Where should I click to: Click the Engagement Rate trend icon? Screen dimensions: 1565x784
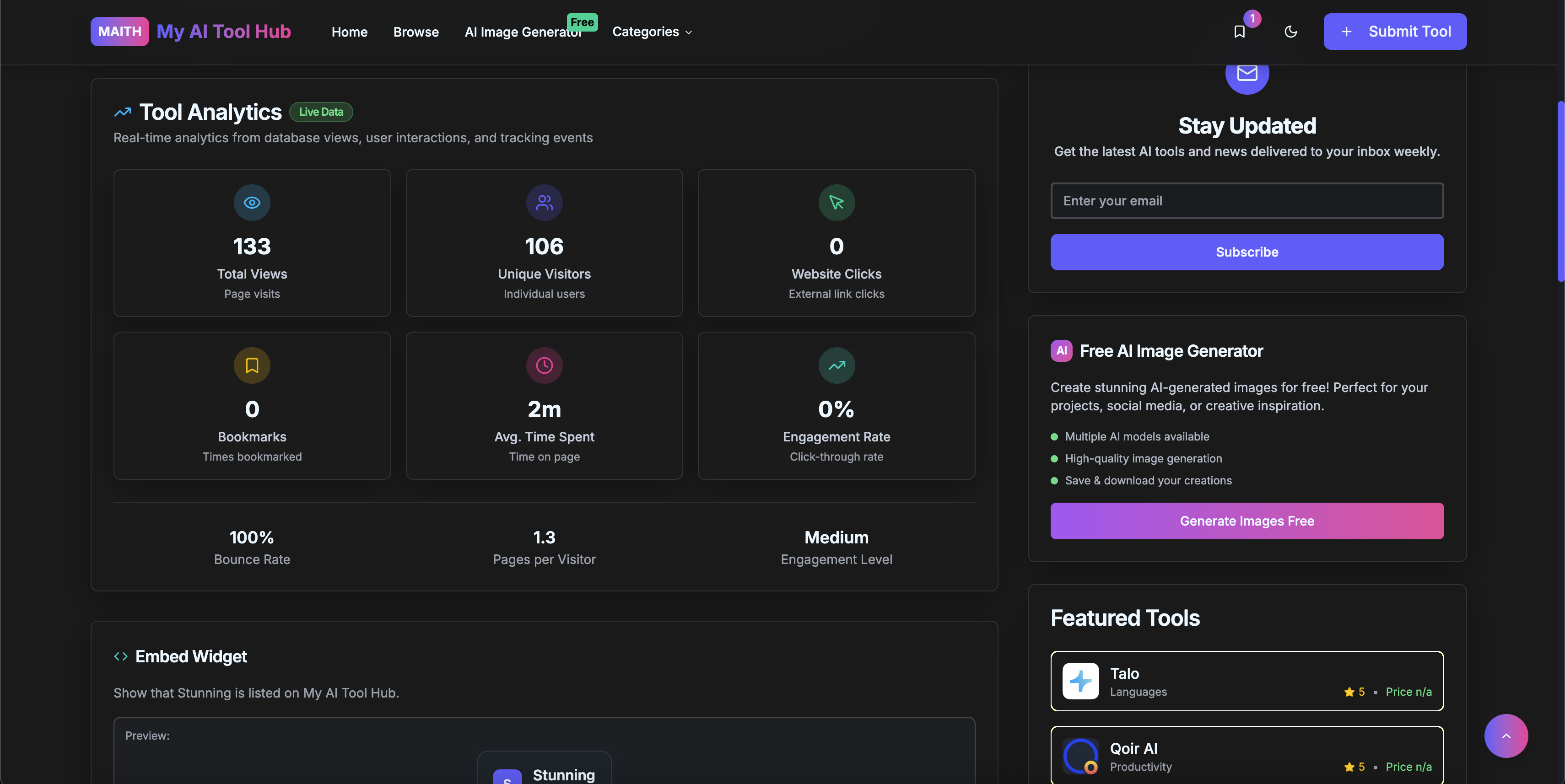click(836, 365)
